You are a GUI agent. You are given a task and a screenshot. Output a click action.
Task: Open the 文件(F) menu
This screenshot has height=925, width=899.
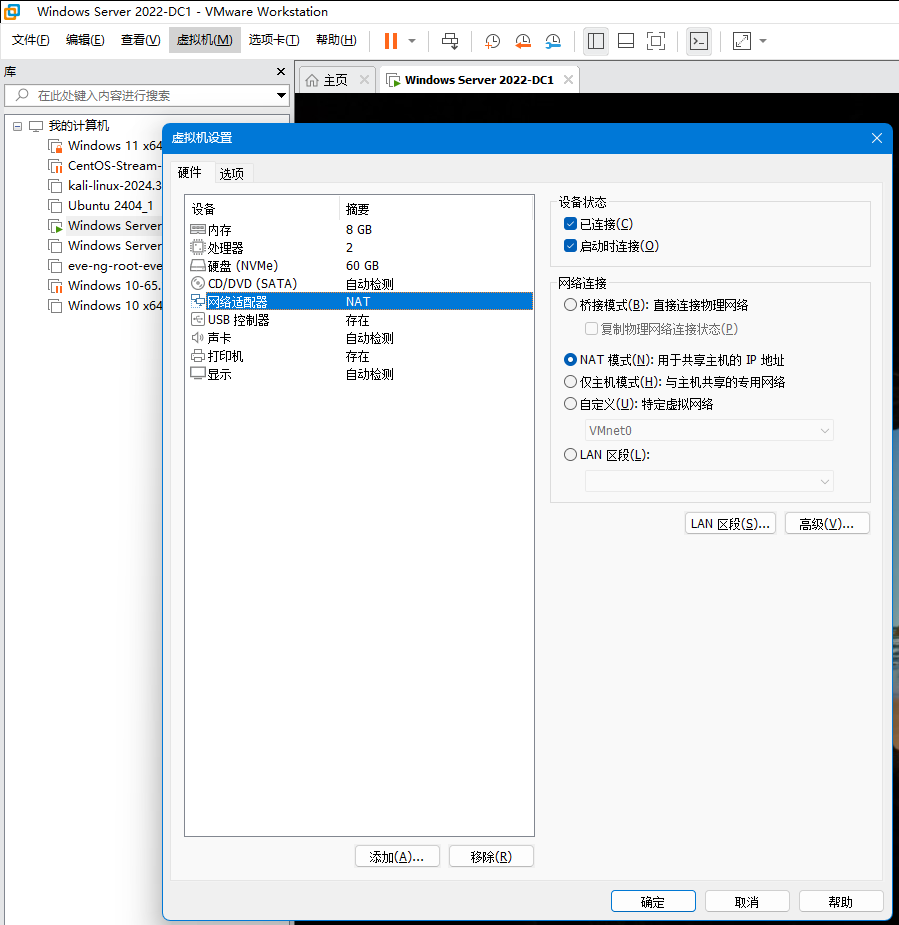click(31, 40)
